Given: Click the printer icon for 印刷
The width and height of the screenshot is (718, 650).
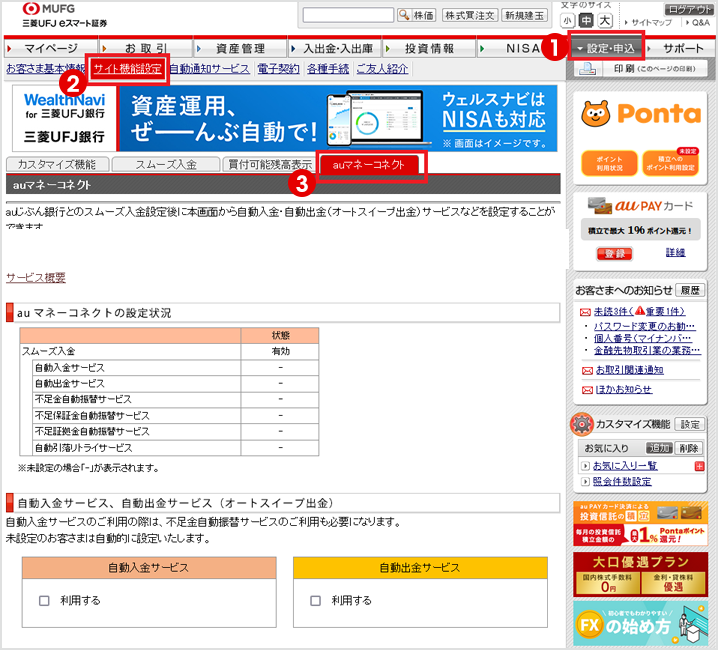Looking at the screenshot, I should click(589, 69).
